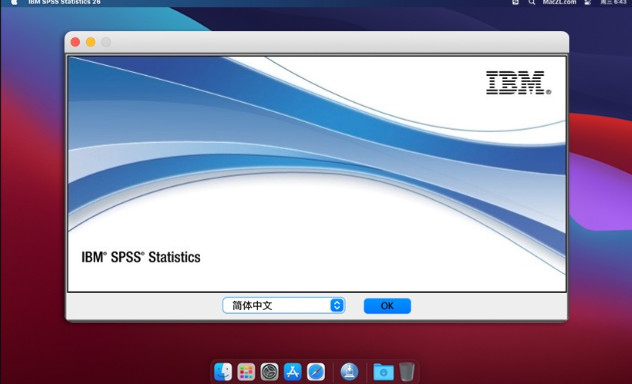Open Finder from the dock

[x=223, y=372]
